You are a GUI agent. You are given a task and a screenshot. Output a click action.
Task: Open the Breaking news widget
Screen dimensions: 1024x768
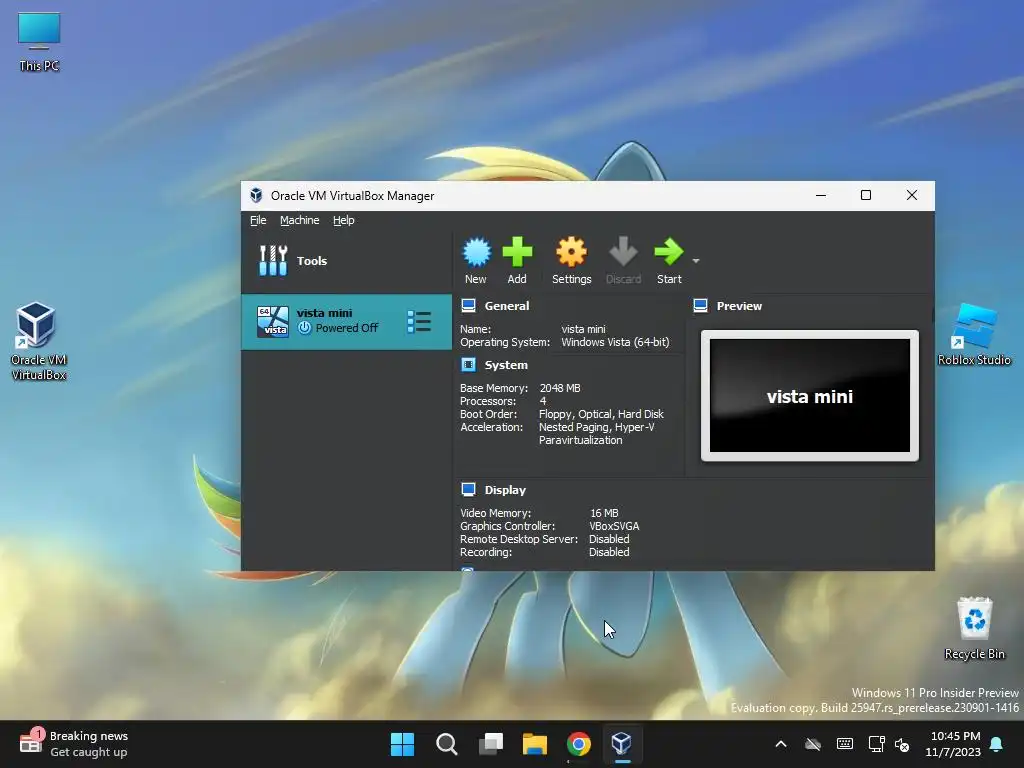pyautogui.click(x=74, y=744)
